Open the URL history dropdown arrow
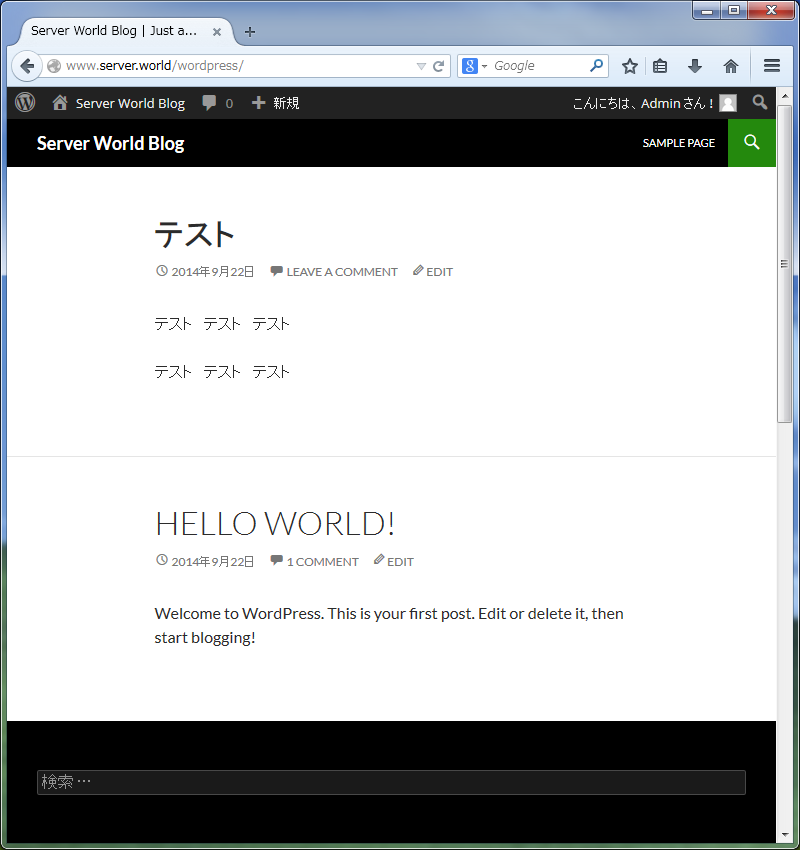800x850 pixels. [421, 66]
